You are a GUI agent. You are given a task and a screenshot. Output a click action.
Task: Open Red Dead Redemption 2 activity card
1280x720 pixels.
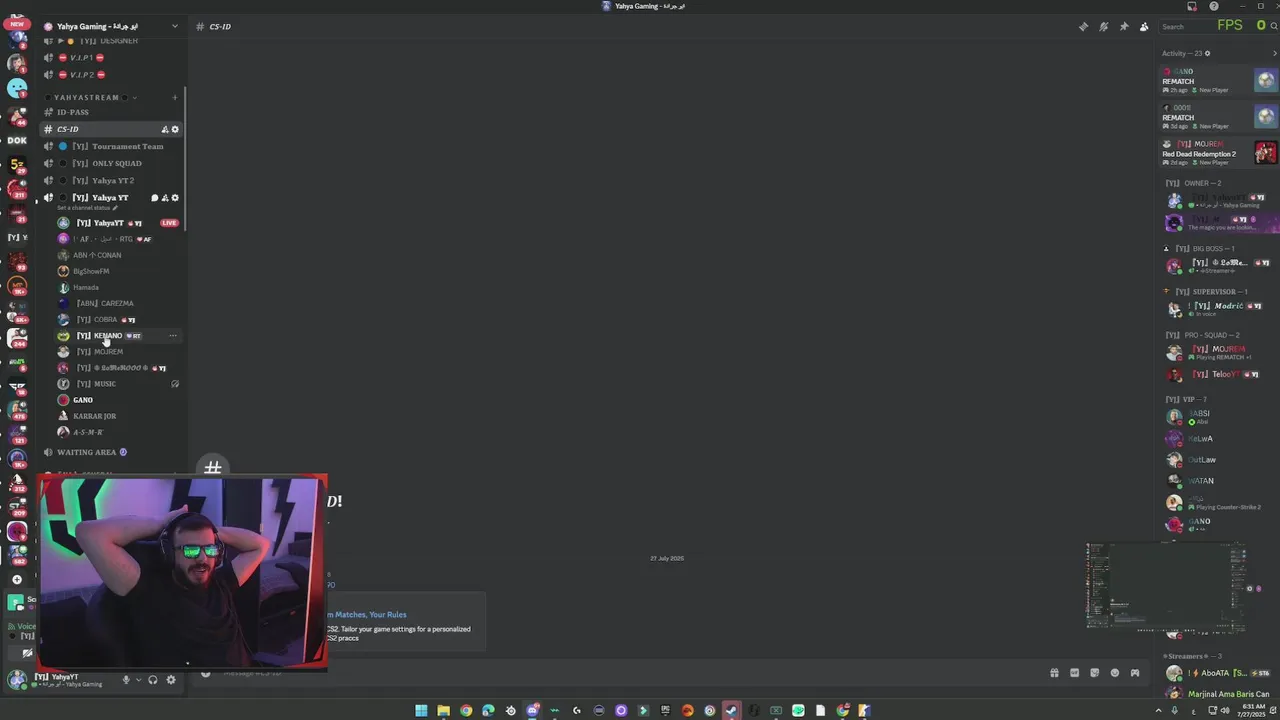(x=1219, y=153)
